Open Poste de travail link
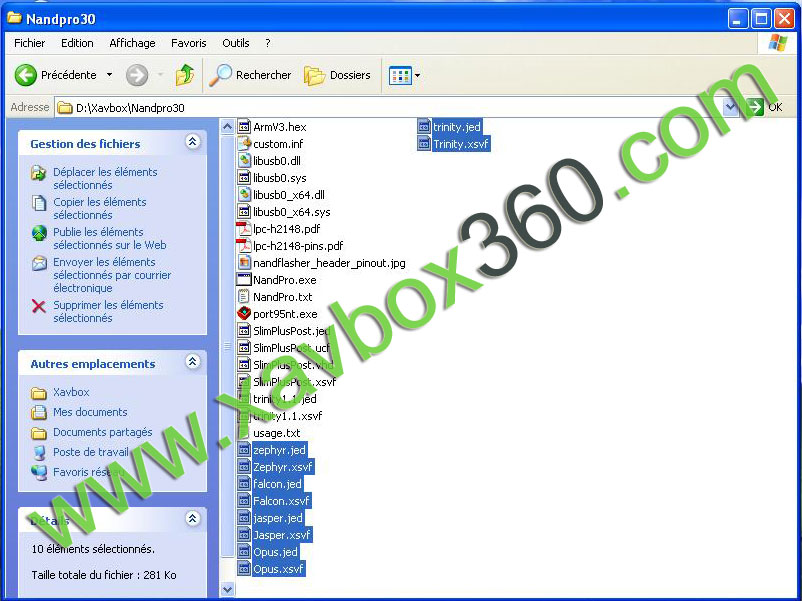Viewport: 802px width, 601px height. click(91, 452)
